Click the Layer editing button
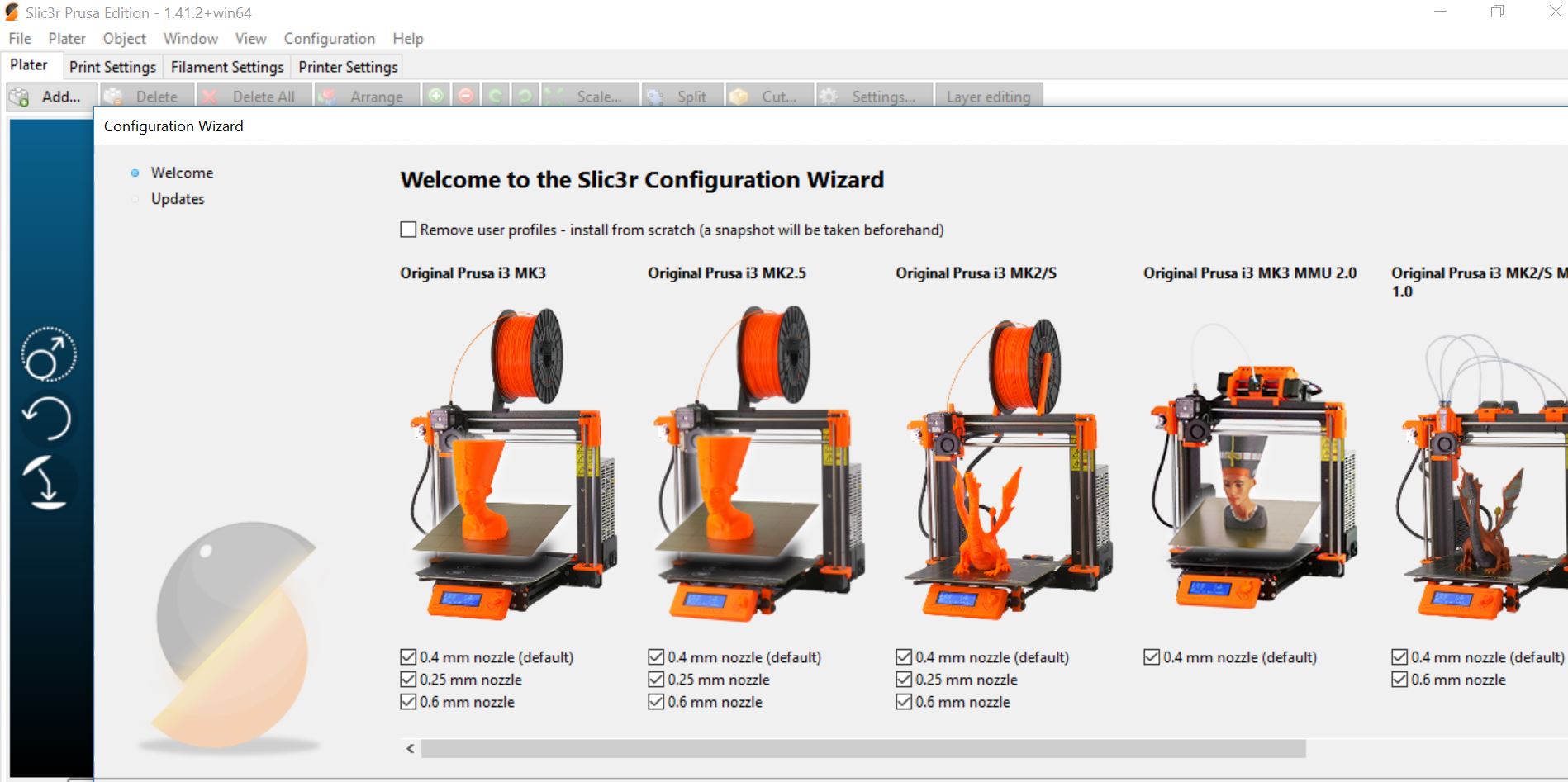This screenshot has height=782, width=1568. pyautogui.click(x=988, y=97)
